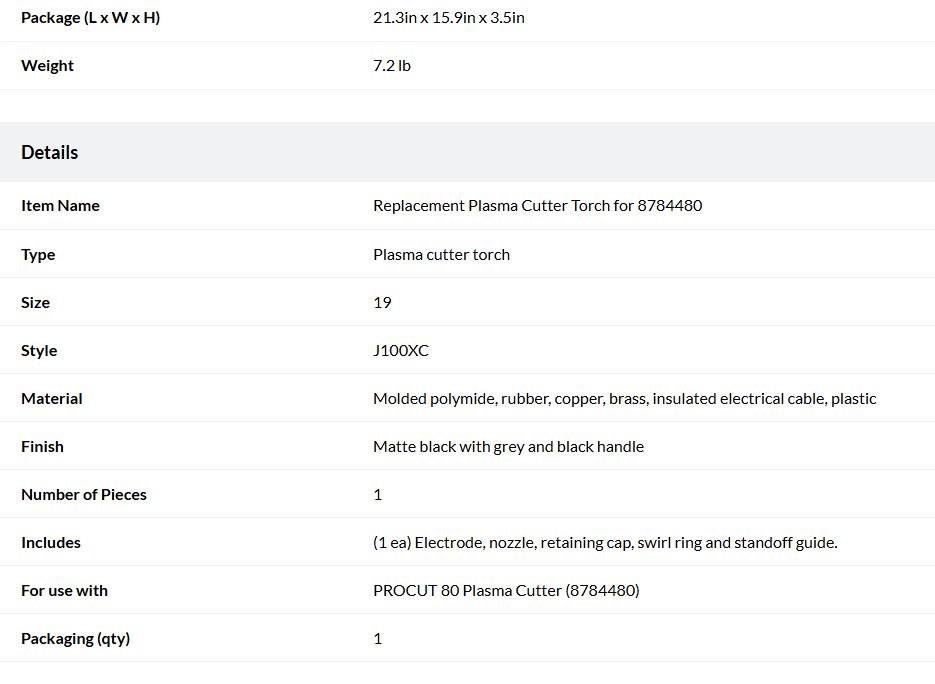This screenshot has height=684, width=935.
Task: Click the Molded polymide material description
Action: [x=624, y=398]
